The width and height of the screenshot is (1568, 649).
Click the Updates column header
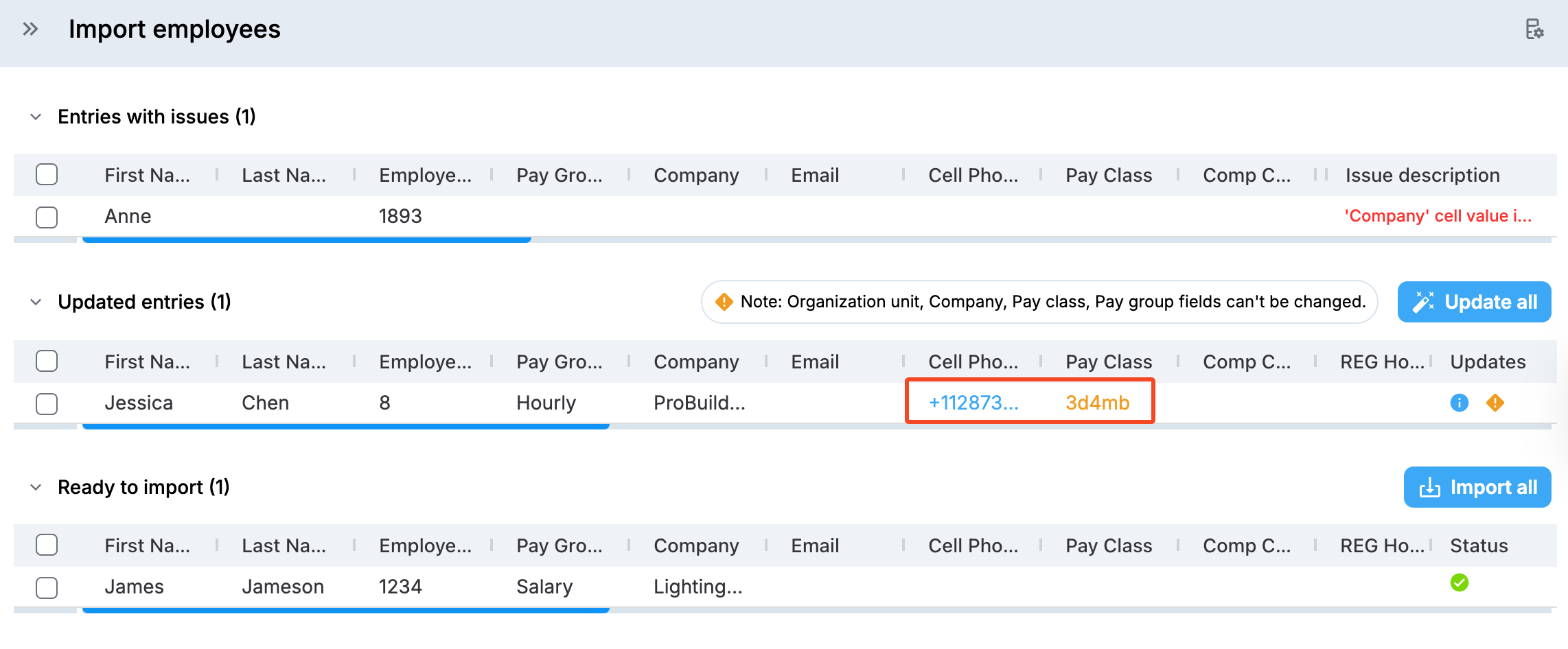(x=1488, y=362)
